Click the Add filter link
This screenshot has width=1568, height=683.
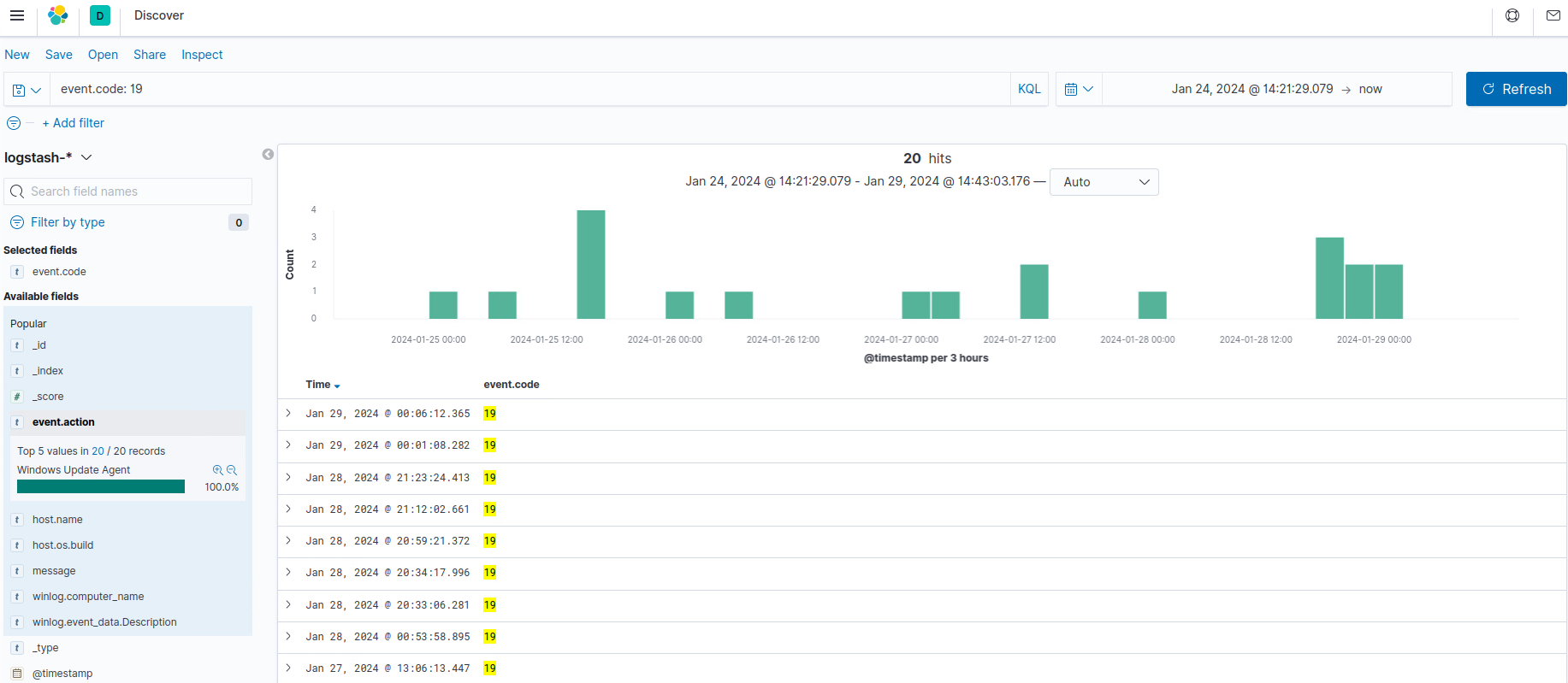click(x=74, y=123)
